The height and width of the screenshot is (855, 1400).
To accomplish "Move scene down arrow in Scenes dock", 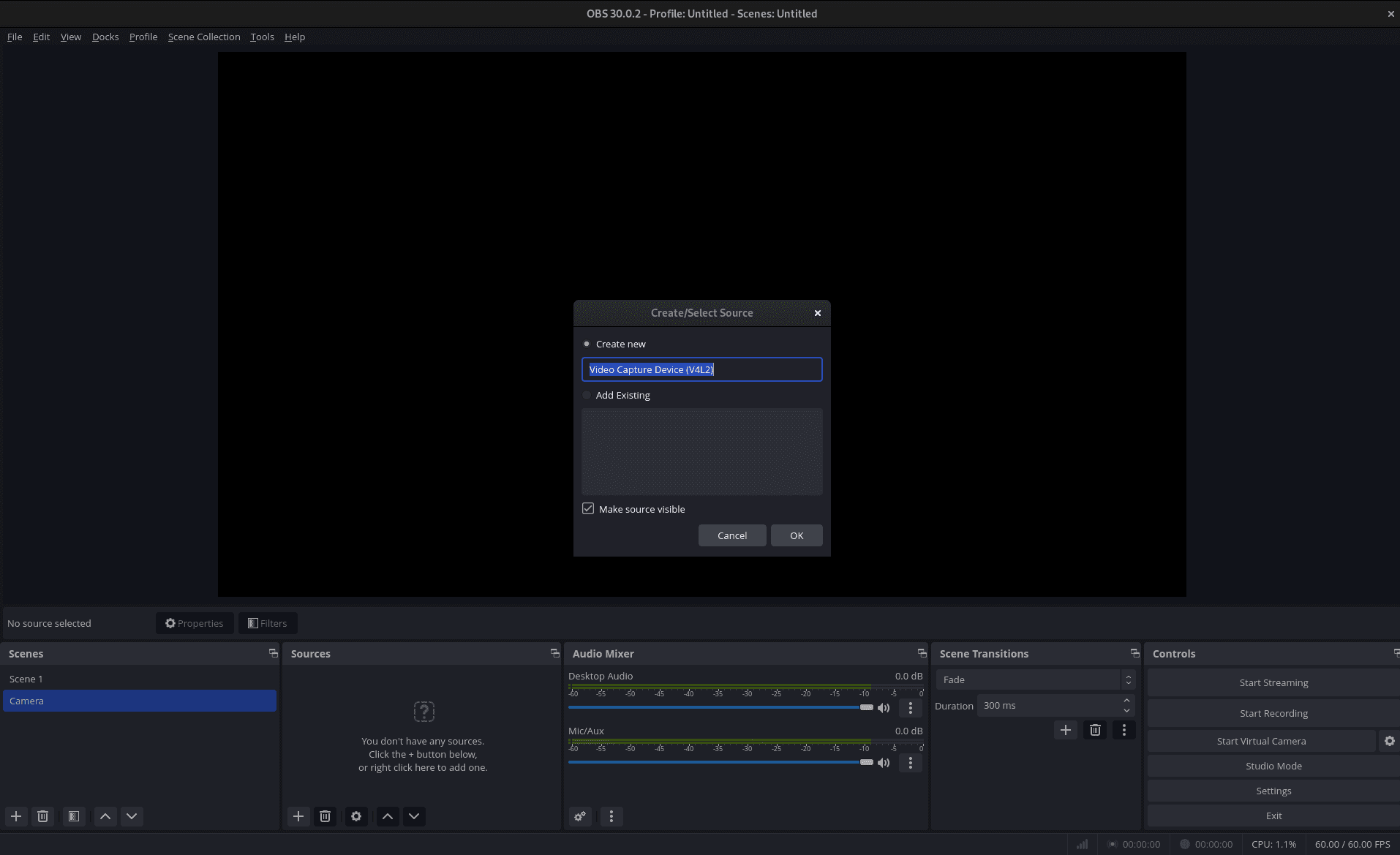I will [132, 816].
